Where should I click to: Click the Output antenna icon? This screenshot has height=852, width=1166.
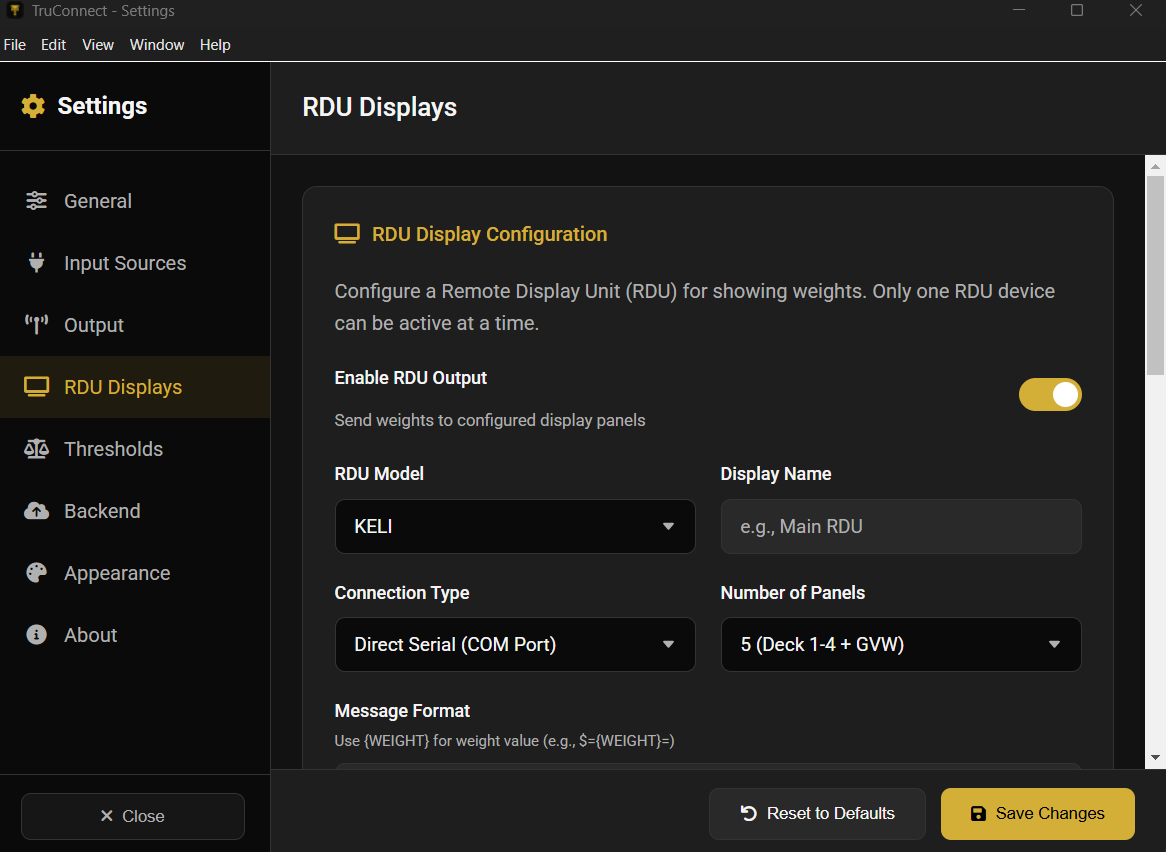[x=36, y=325]
